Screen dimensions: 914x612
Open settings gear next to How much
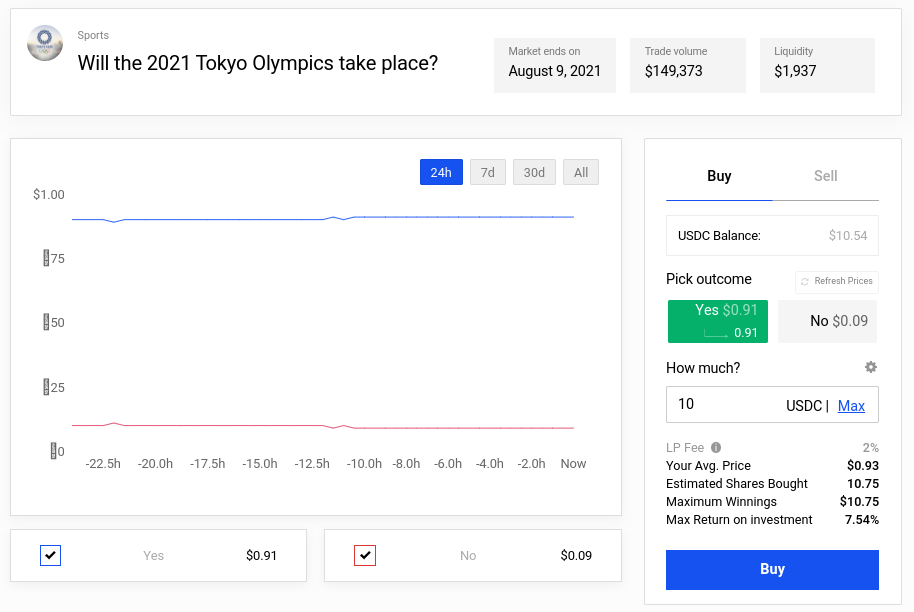pyautogui.click(x=871, y=367)
